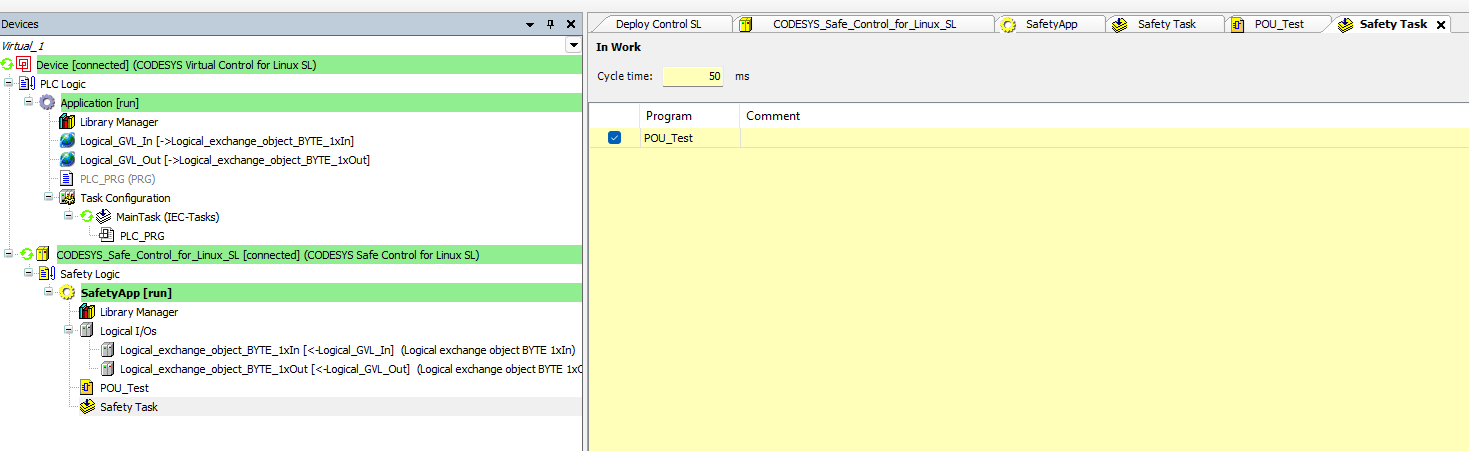Click the Task Configuration icon
Image resolution: width=1469 pixels, height=451 pixels.
(x=67, y=198)
